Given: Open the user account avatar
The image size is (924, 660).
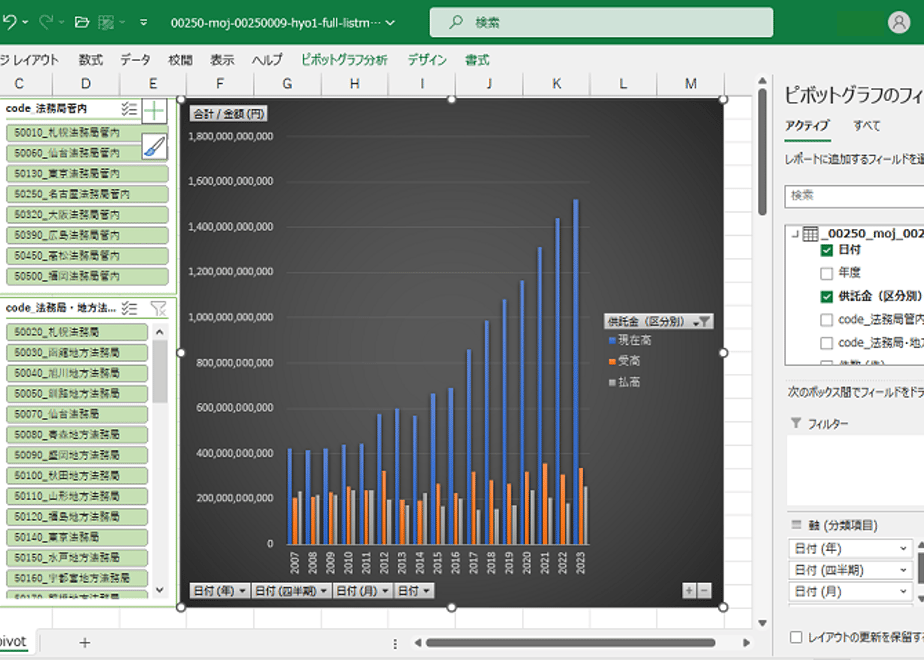Looking at the screenshot, I should [x=899, y=22].
